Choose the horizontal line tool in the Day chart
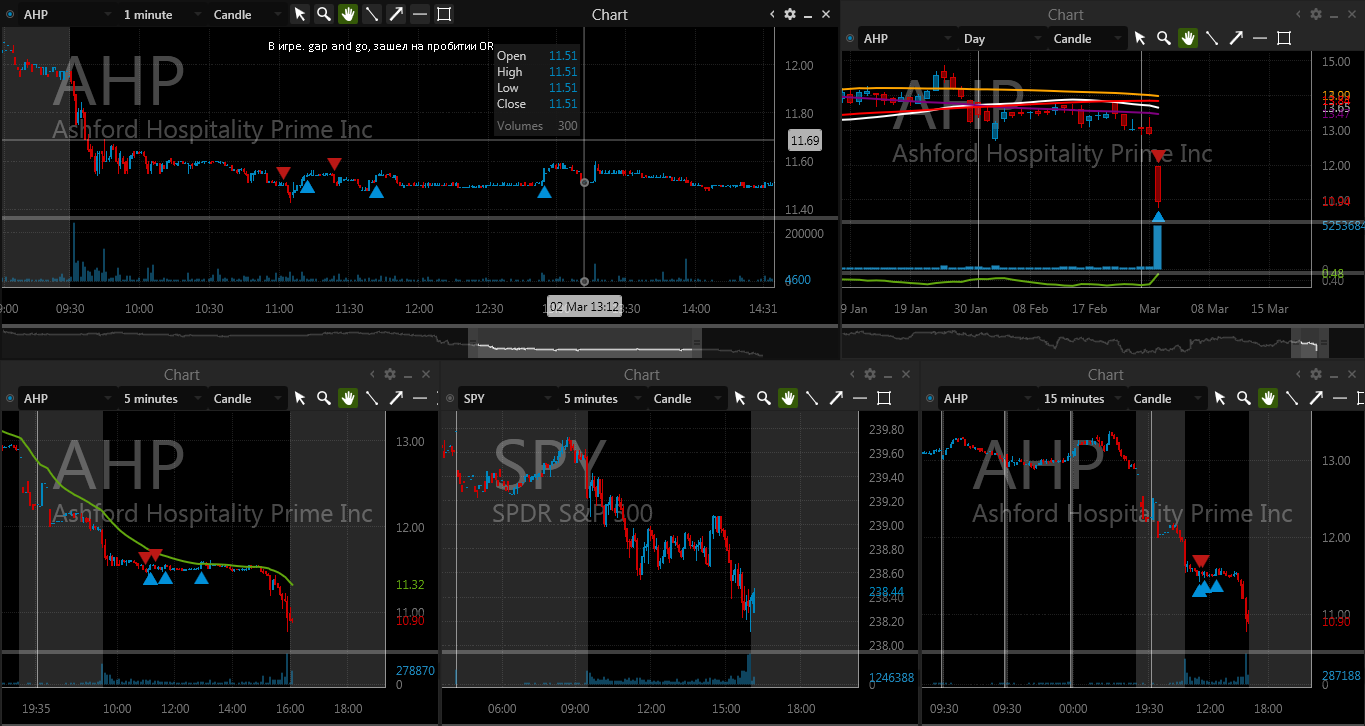1365x726 pixels. [1260, 38]
